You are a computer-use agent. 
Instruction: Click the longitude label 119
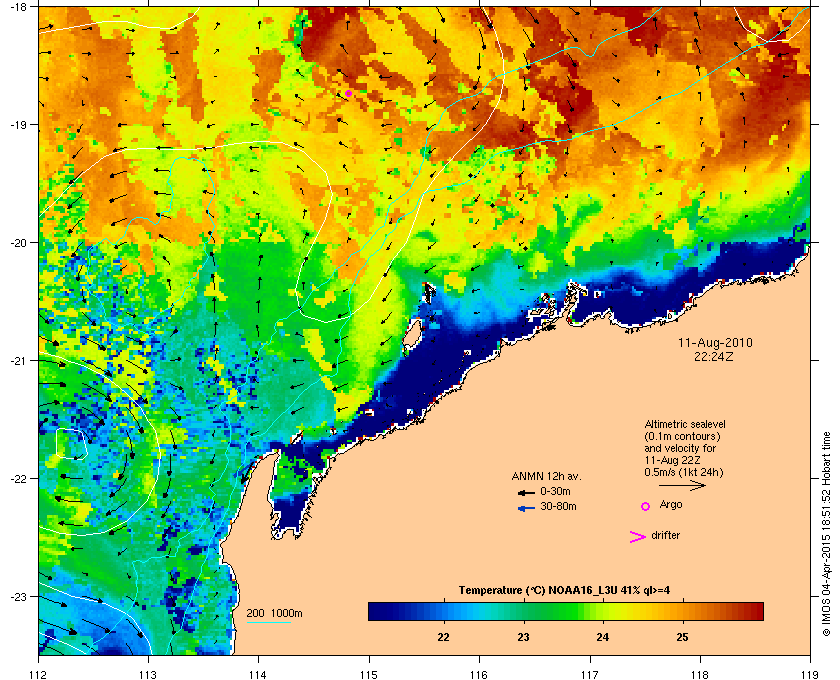(810, 674)
